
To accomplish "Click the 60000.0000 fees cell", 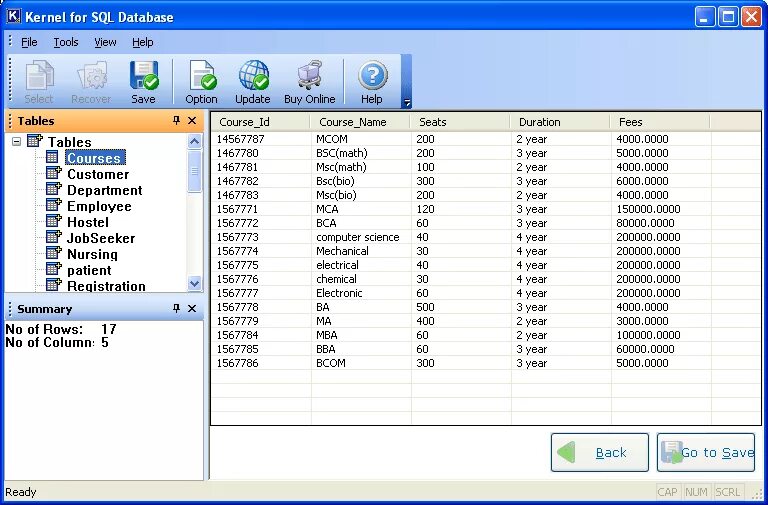I will (661, 349).
